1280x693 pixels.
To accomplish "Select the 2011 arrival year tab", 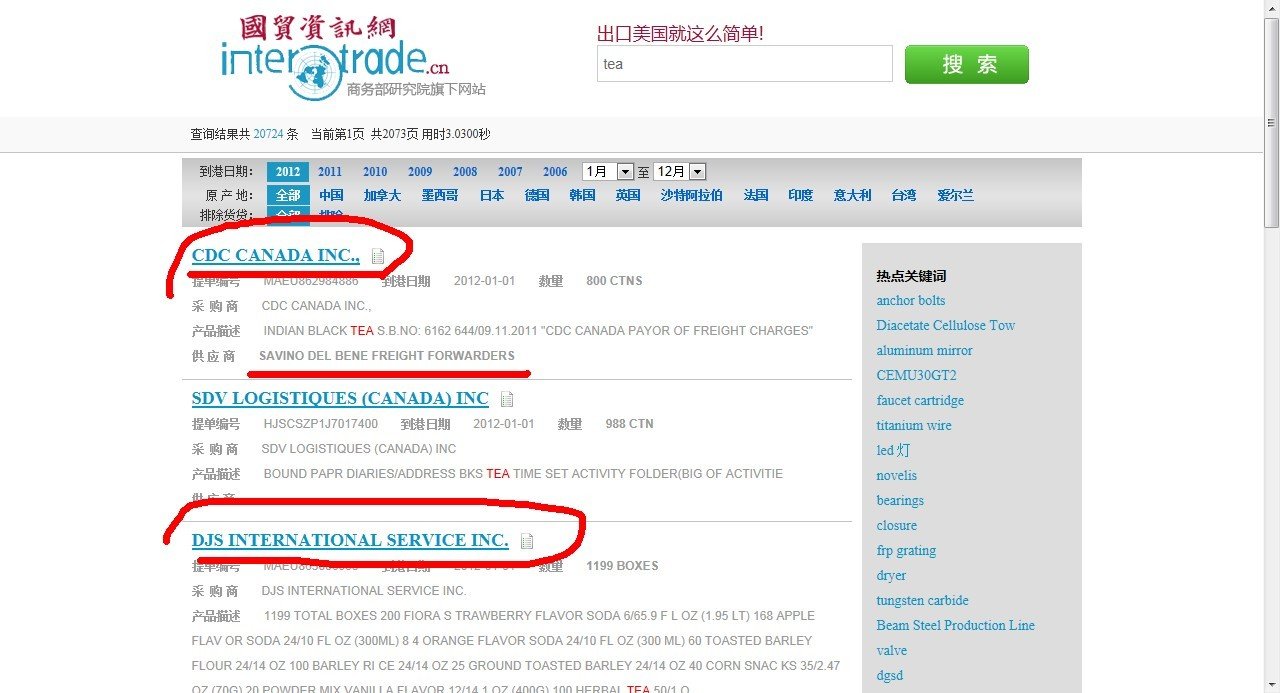I will pyautogui.click(x=330, y=171).
